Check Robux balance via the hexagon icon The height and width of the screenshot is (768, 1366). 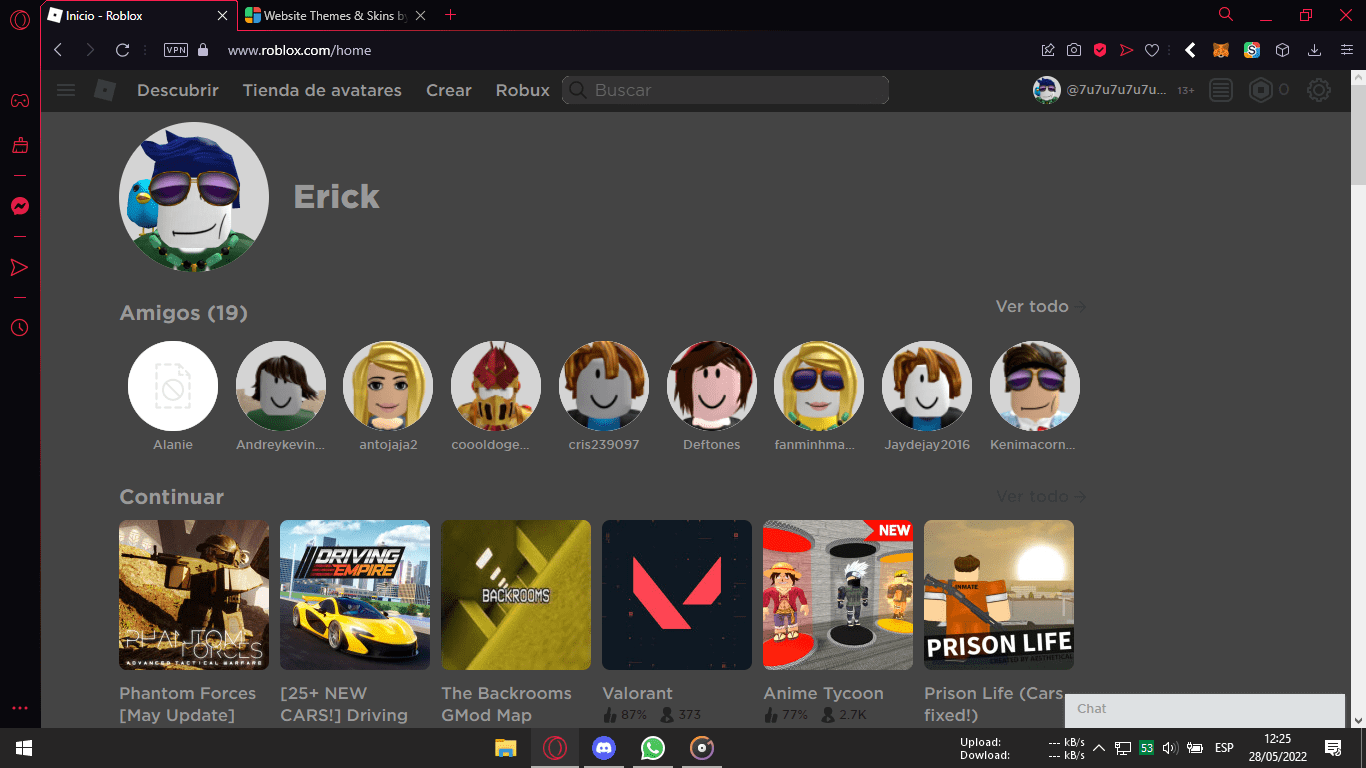click(x=1260, y=90)
